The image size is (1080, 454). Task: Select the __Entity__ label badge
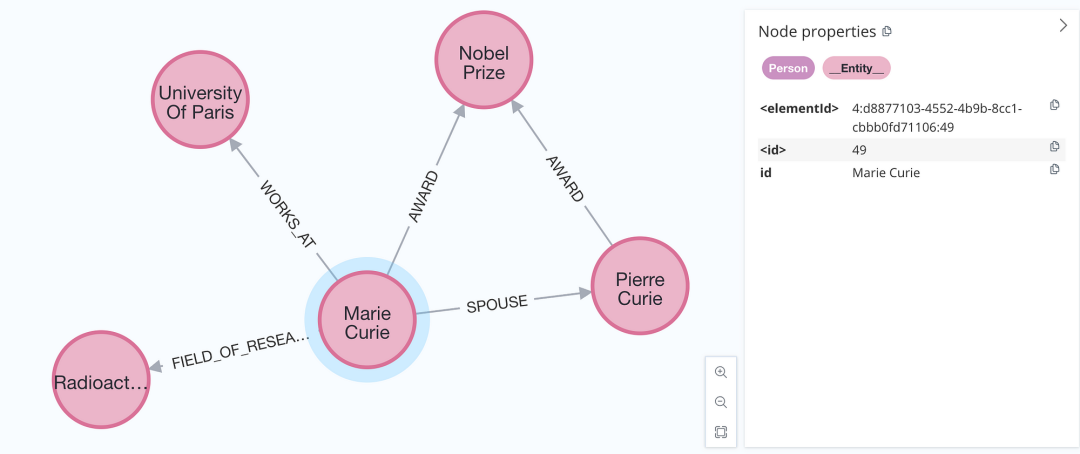[857, 68]
